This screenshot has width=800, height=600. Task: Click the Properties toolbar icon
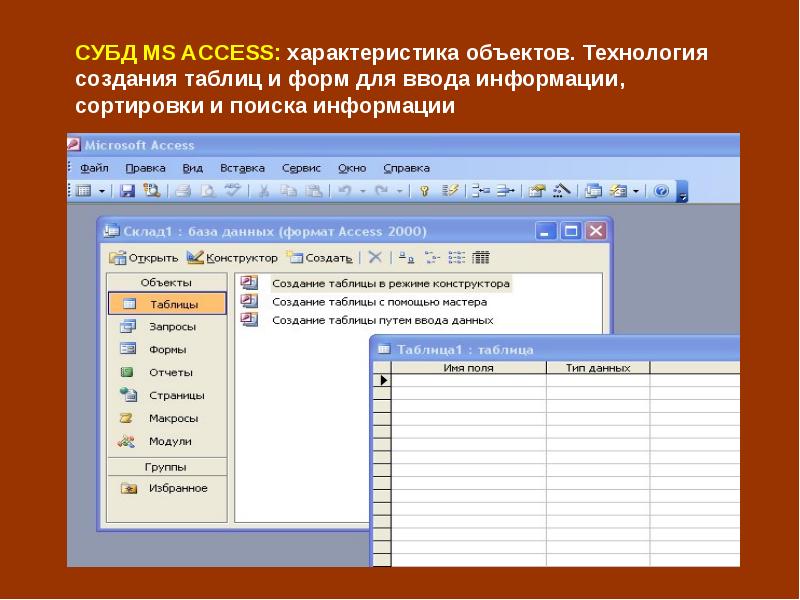(x=536, y=191)
